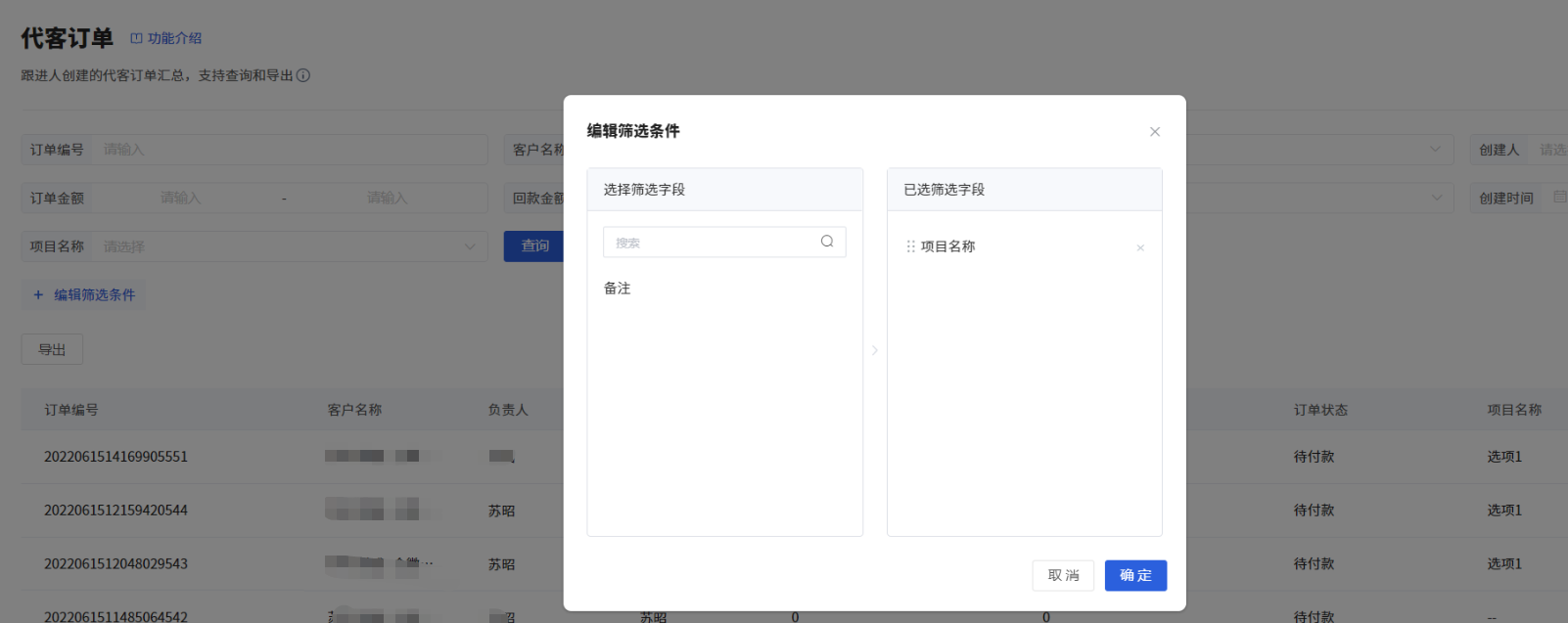Close the 编辑筛选条件 dialog
This screenshot has height=623, width=1568.
coord(1155,132)
